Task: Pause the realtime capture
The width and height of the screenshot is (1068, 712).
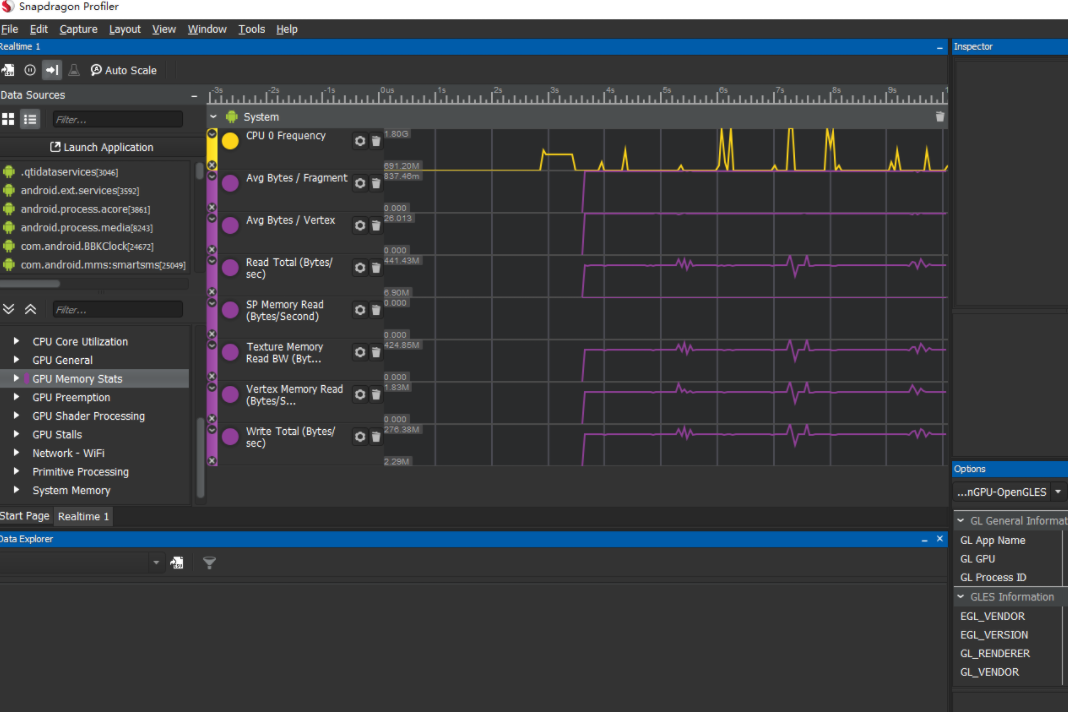Action: [x=30, y=70]
